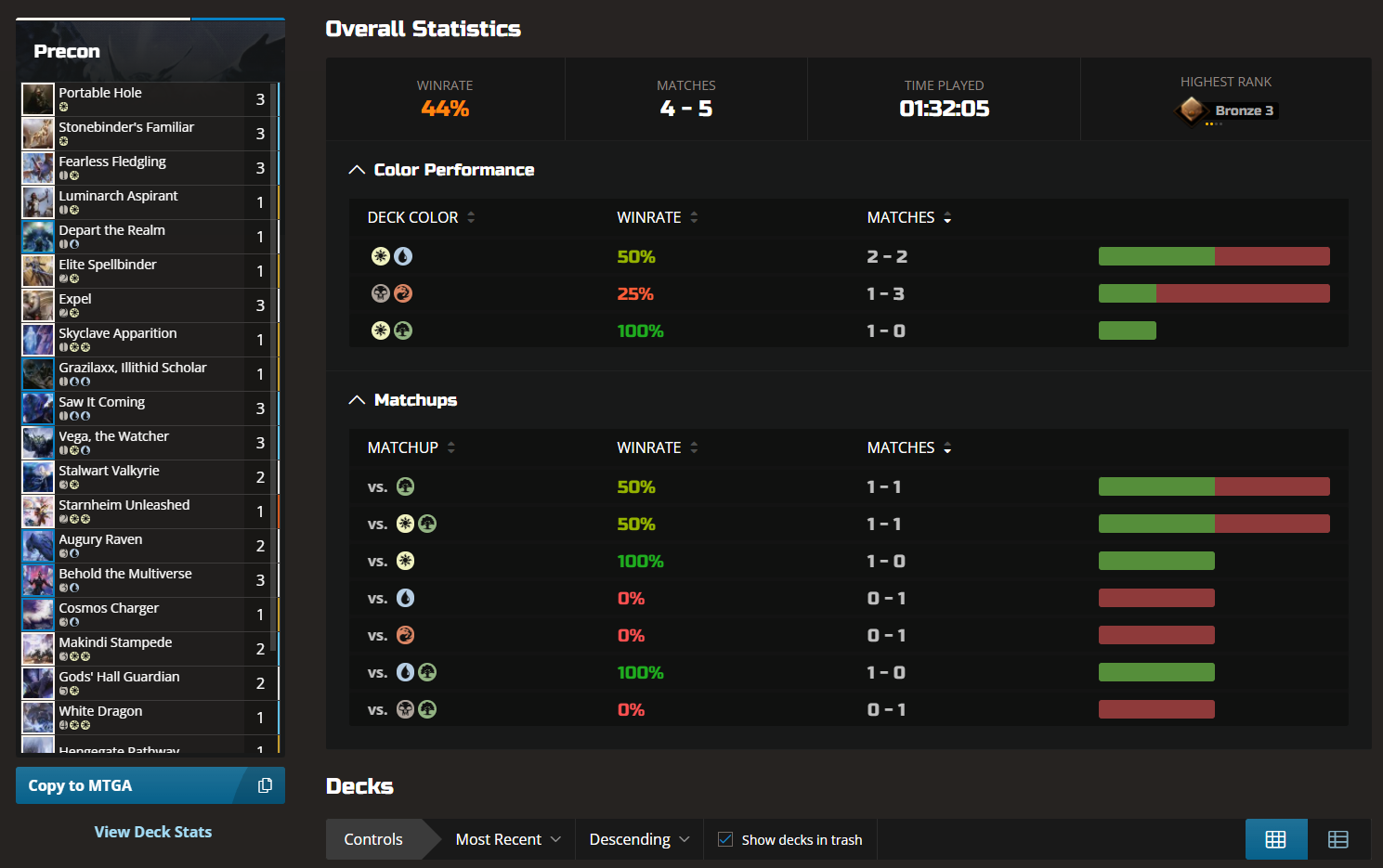Click the white mana icon in the 100% white-only matchup row
This screenshot has width=1383, height=868.
click(x=406, y=561)
